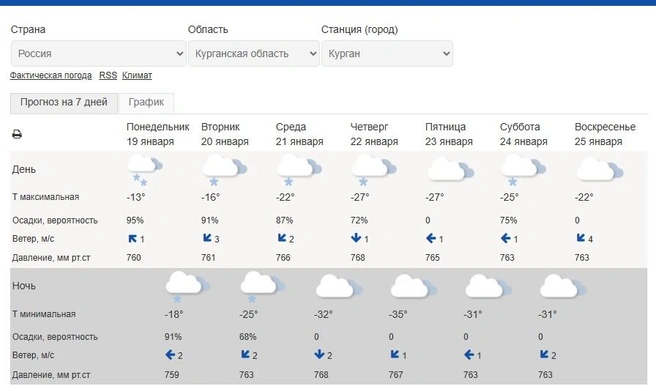Click Monday's daytime snow cloud icon

coord(144,169)
